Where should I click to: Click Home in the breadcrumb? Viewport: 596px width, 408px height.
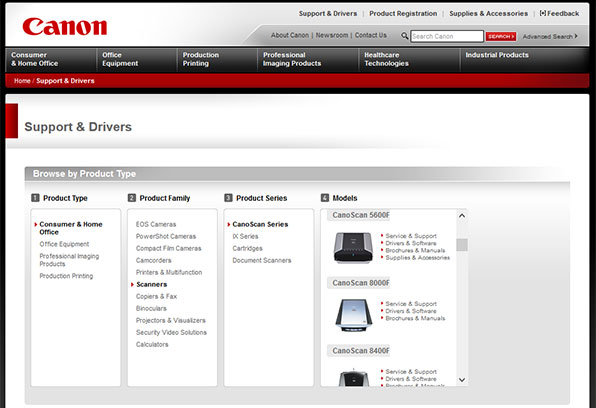pos(22,81)
